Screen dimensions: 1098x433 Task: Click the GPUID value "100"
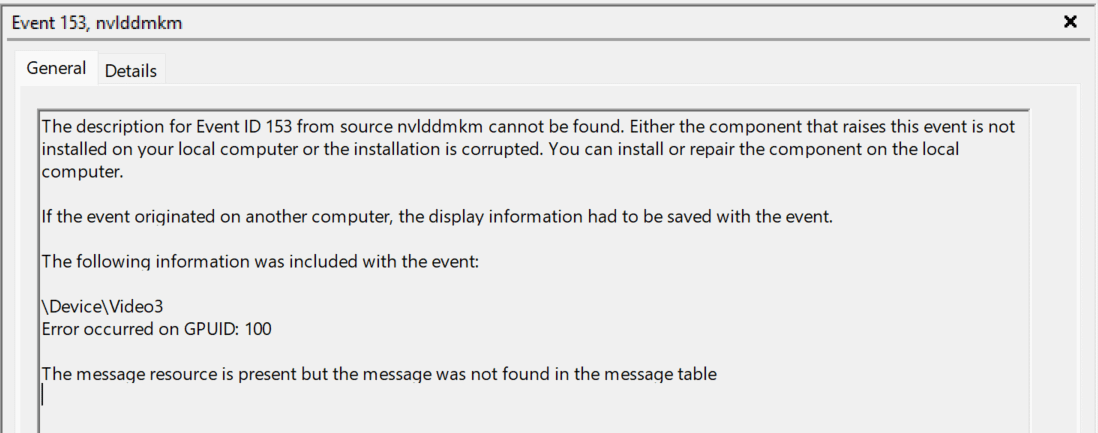pos(257,328)
